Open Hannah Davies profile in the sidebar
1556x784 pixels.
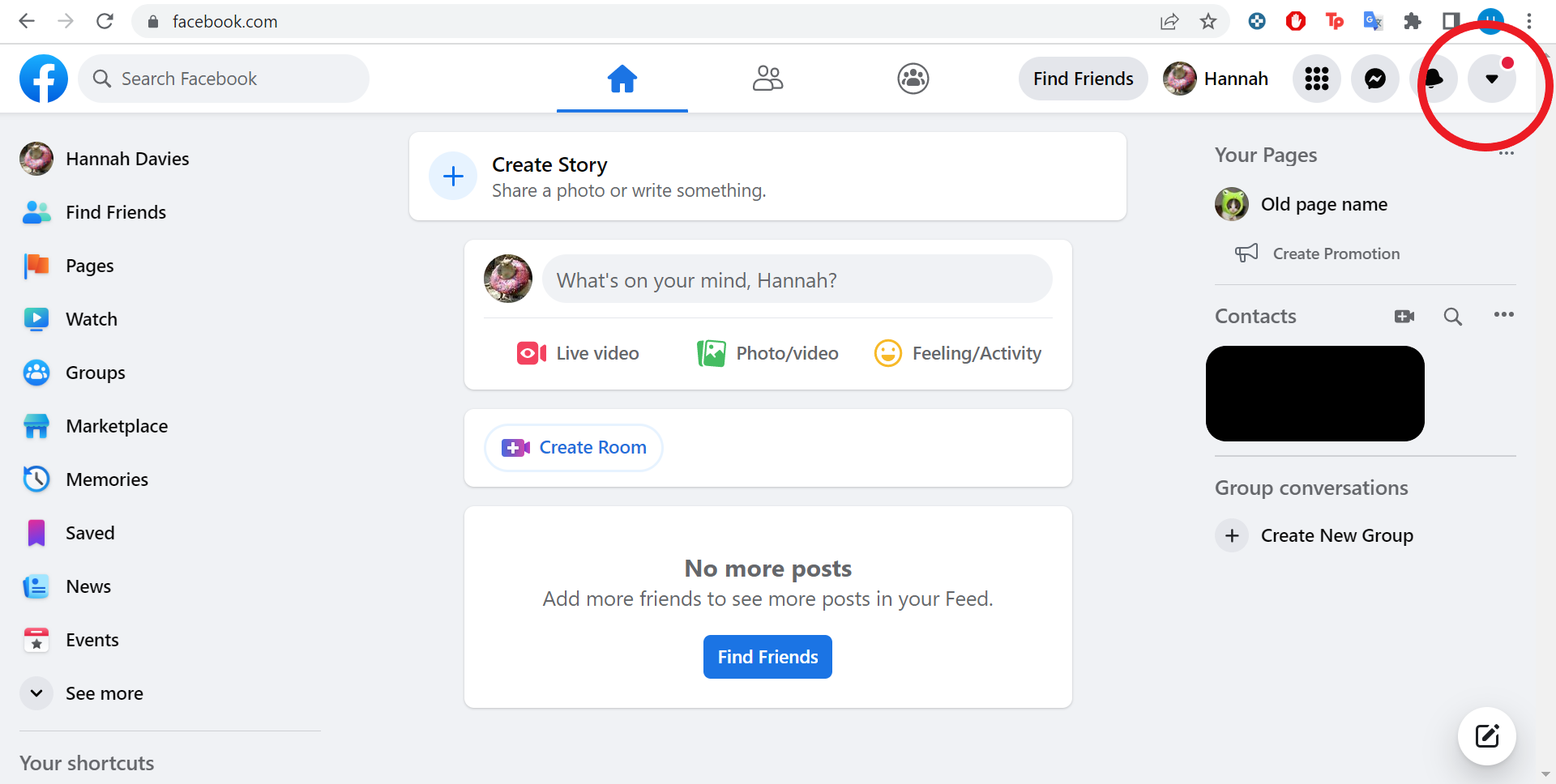click(x=105, y=159)
